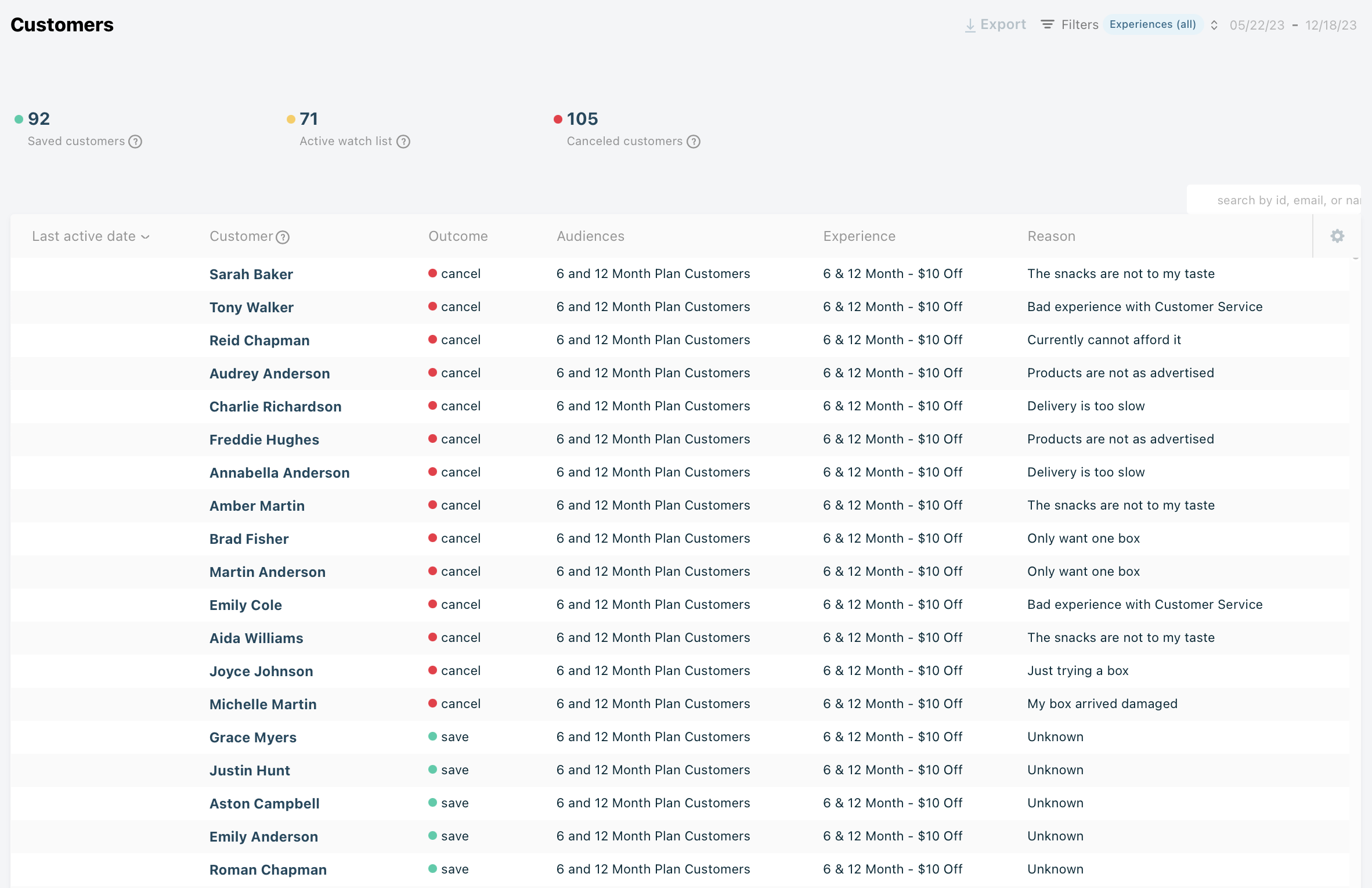This screenshot has width=1372, height=888.
Task: Click red cancel dot for Sarah Baker
Action: (432, 273)
